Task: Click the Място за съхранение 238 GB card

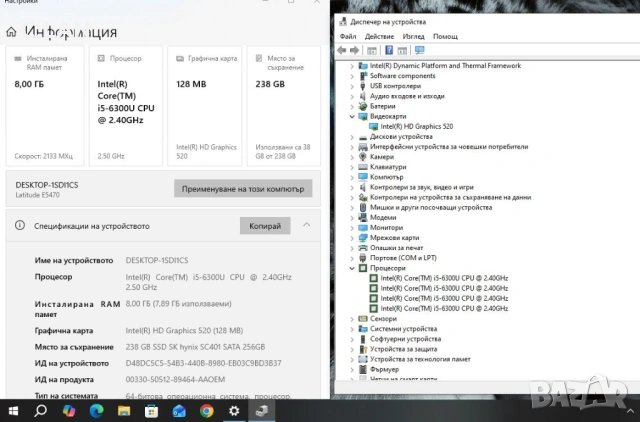Action: pyautogui.click(x=284, y=106)
